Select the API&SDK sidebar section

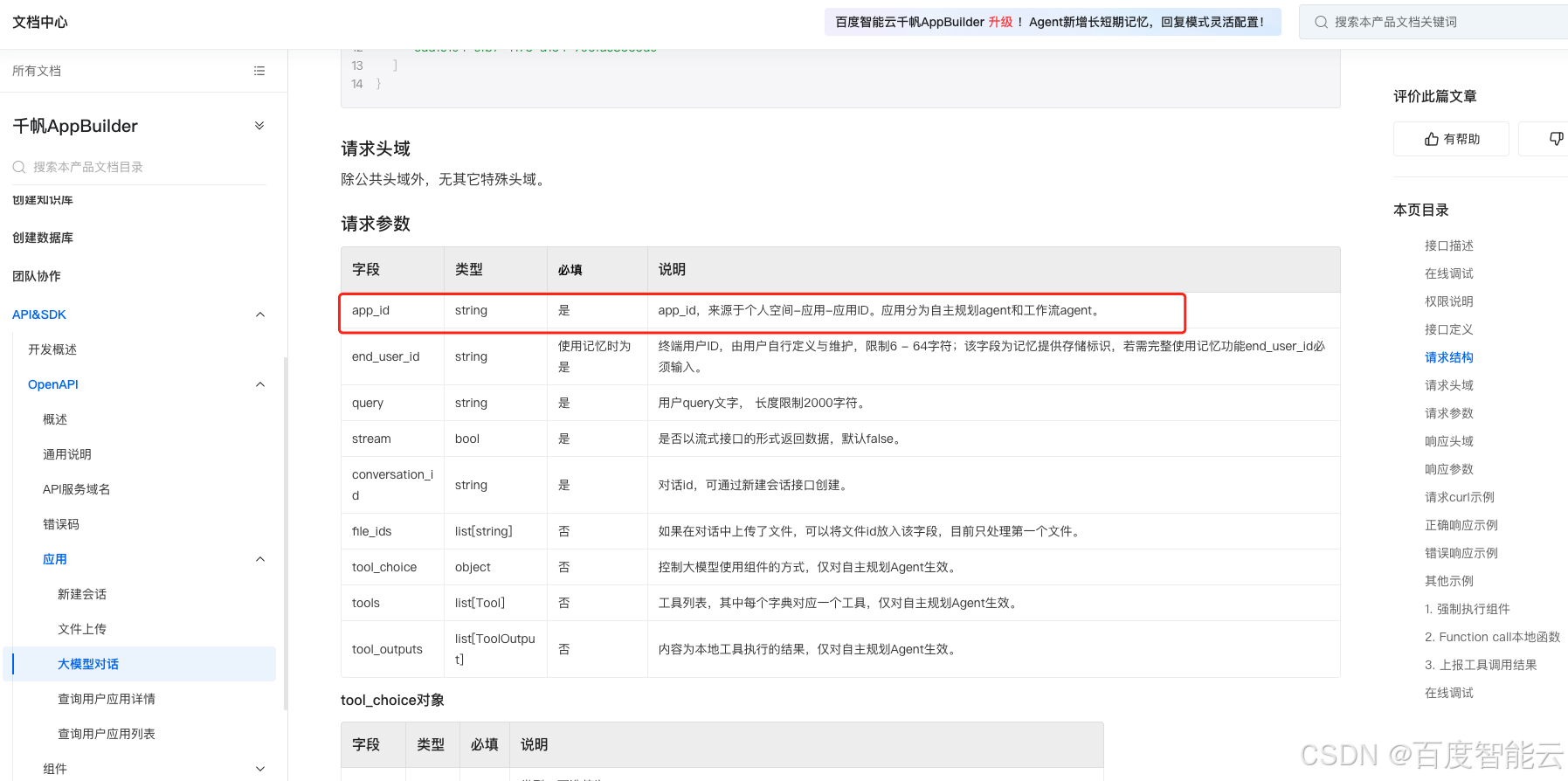coord(39,314)
